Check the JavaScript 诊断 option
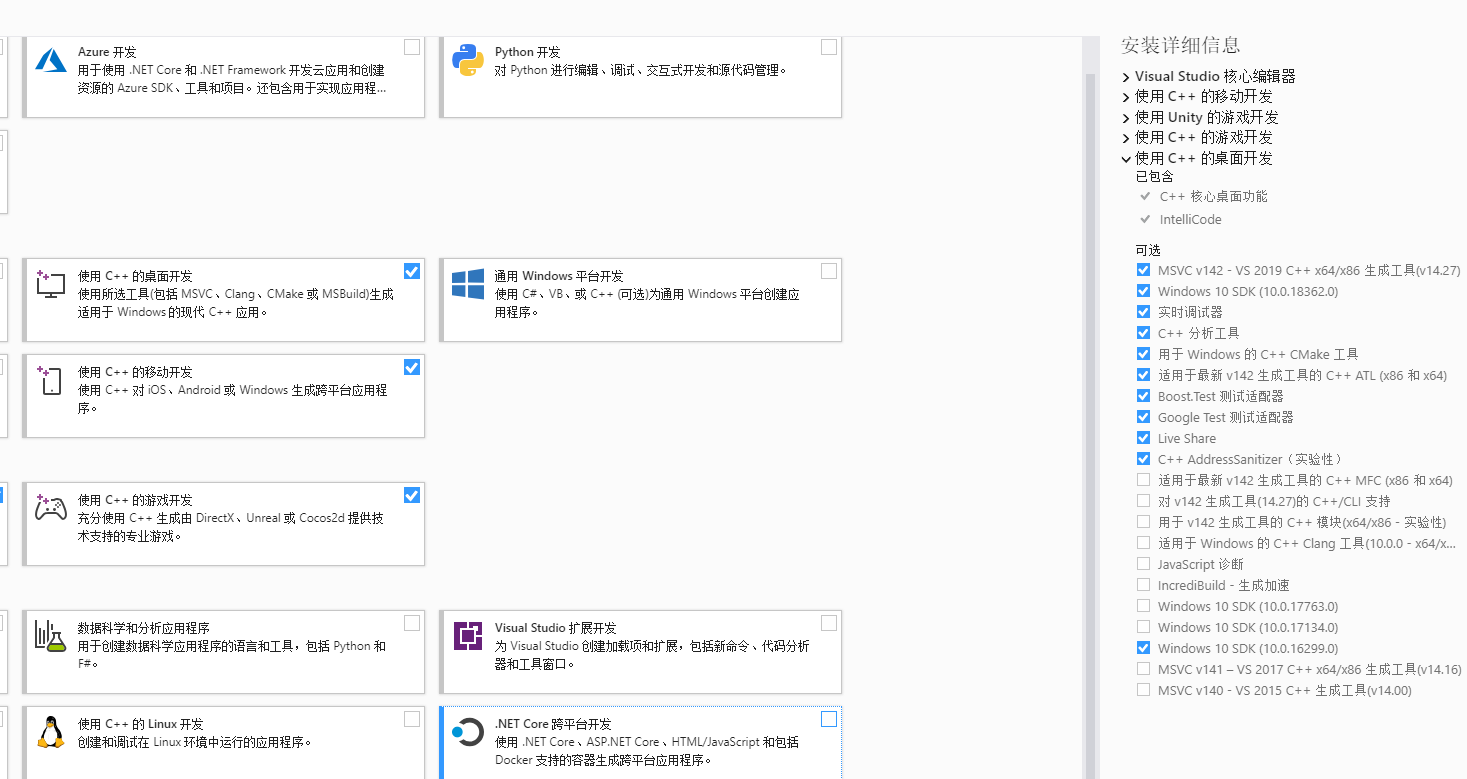This screenshot has height=779, width=1467. tap(1143, 564)
